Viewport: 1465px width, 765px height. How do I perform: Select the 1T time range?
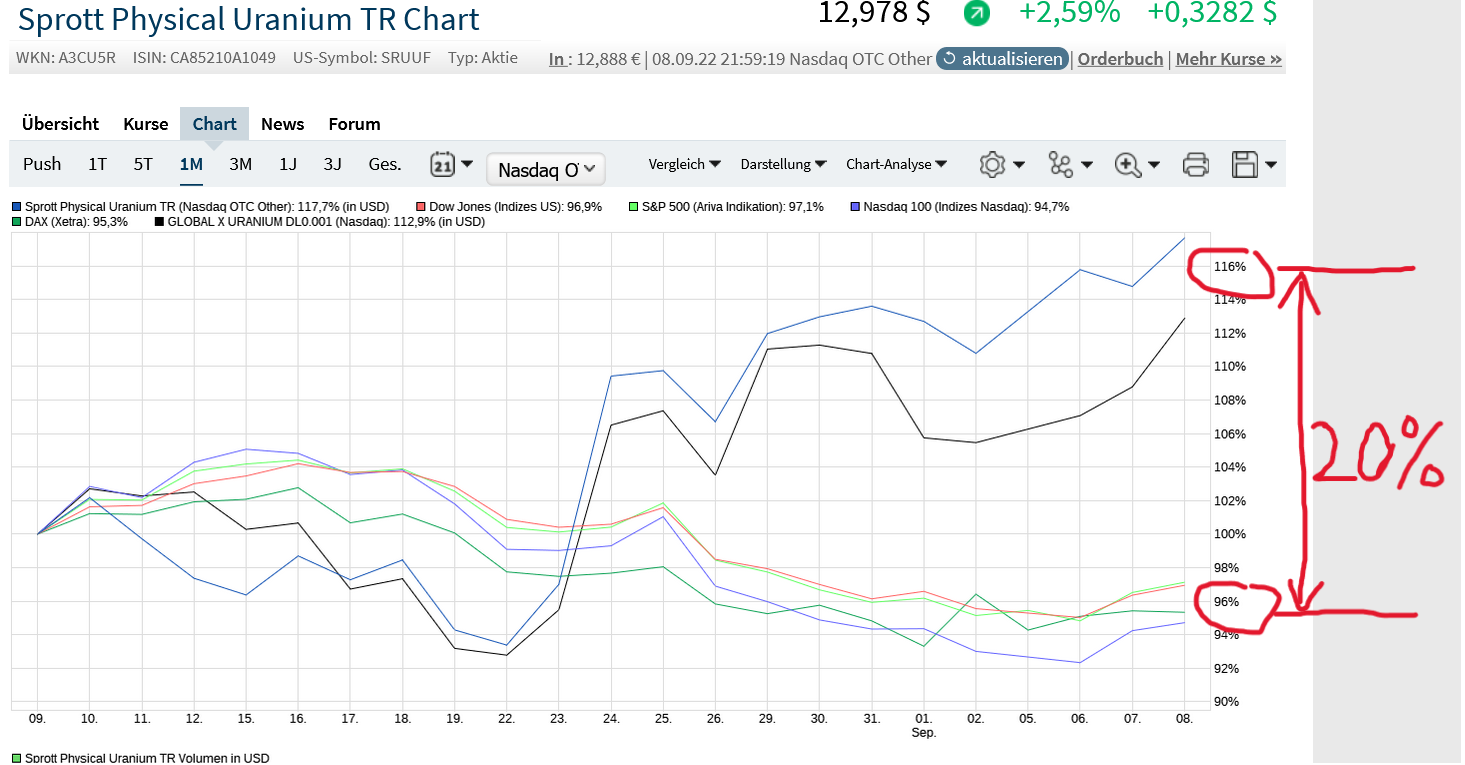(x=97, y=165)
